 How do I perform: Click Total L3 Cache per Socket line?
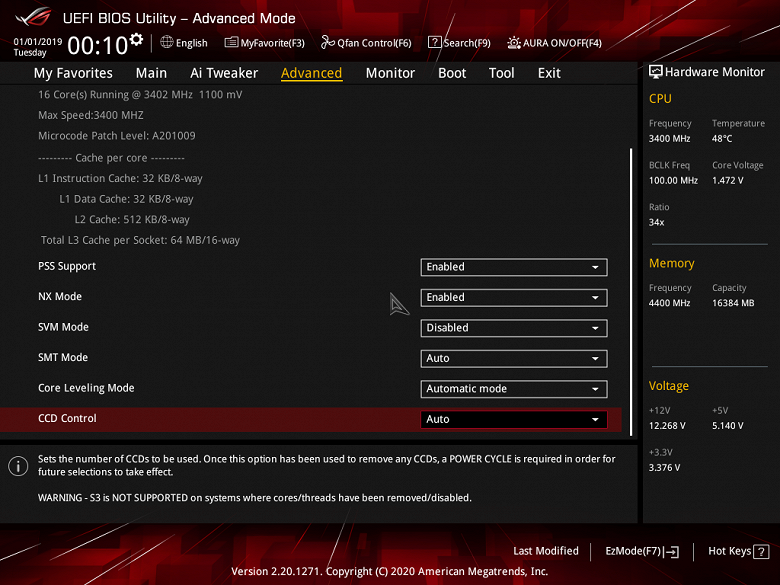(140, 240)
